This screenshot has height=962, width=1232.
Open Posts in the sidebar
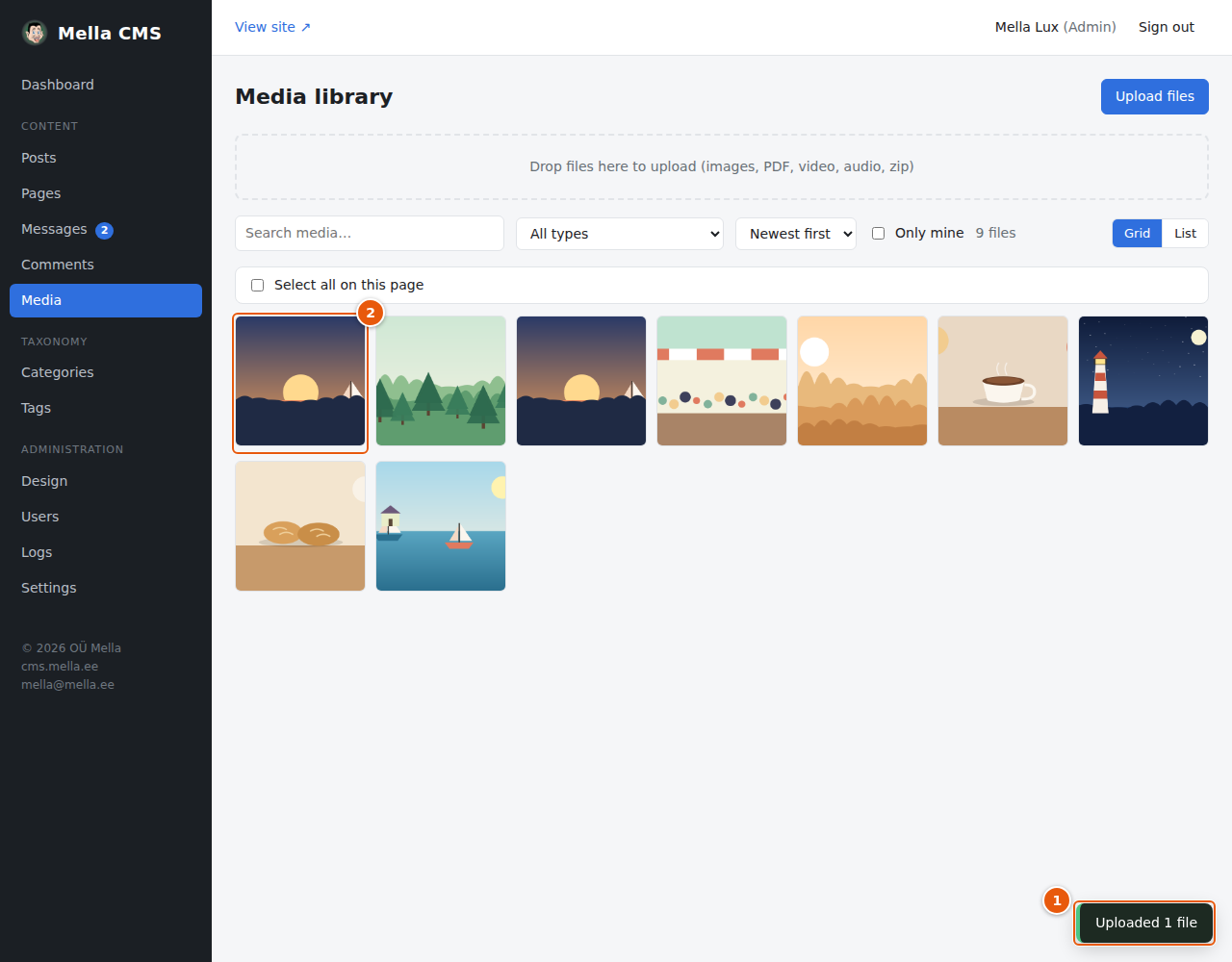[x=106, y=158]
